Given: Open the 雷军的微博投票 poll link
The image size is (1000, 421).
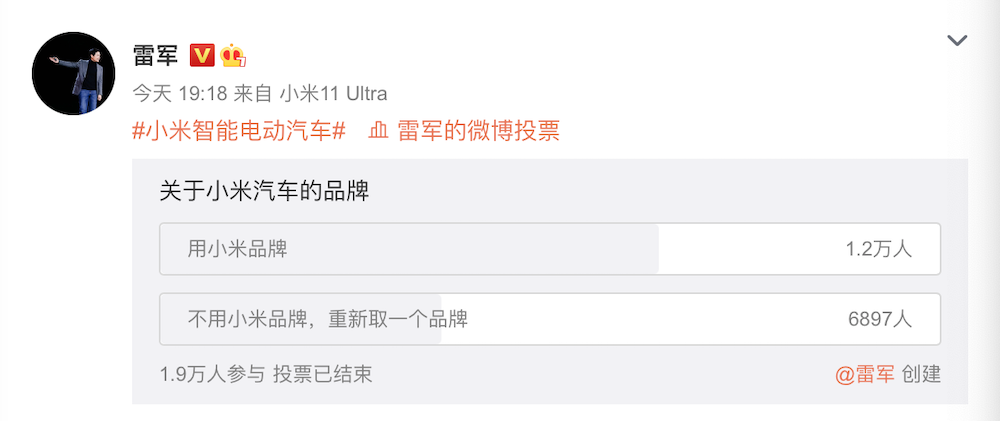Looking at the screenshot, I should point(478,131).
